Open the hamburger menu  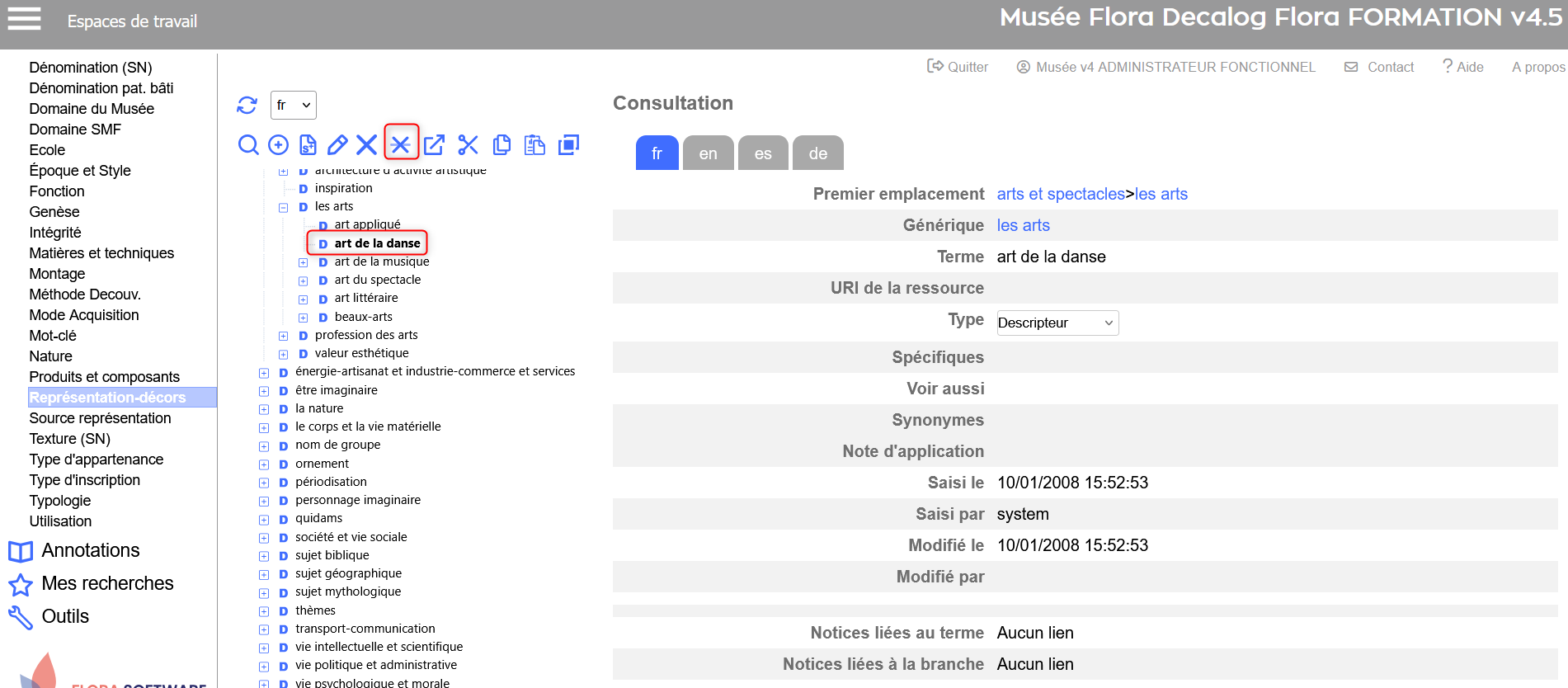point(24,18)
